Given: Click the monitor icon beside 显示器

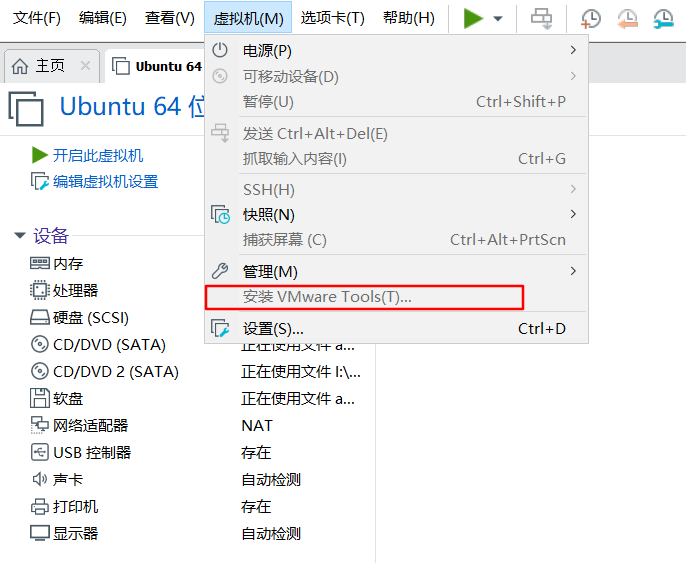Looking at the screenshot, I should click(39, 533).
